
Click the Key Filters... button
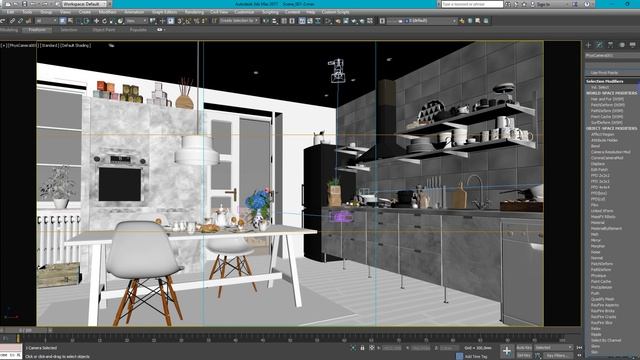[557, 356]
